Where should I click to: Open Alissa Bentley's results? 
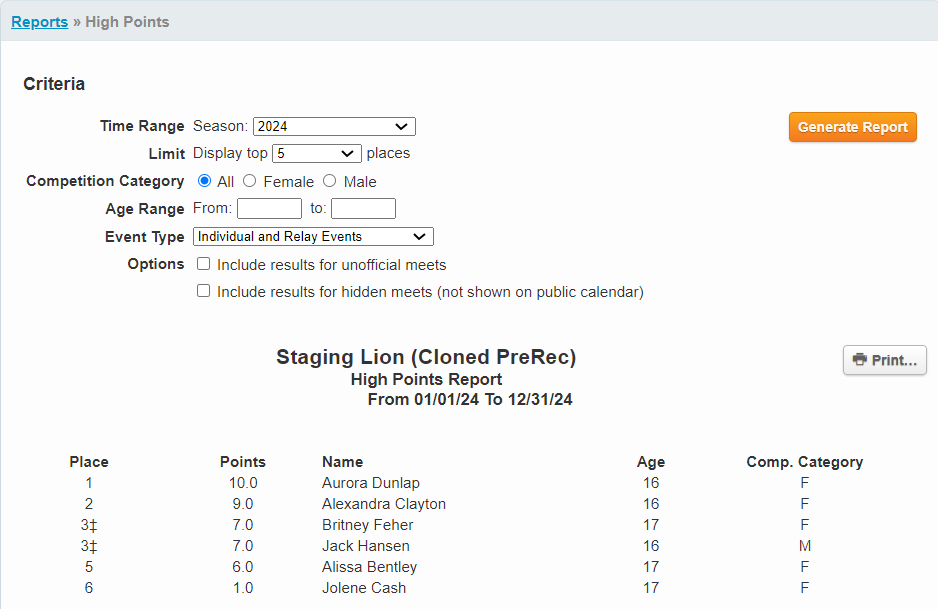pos(369,567)
